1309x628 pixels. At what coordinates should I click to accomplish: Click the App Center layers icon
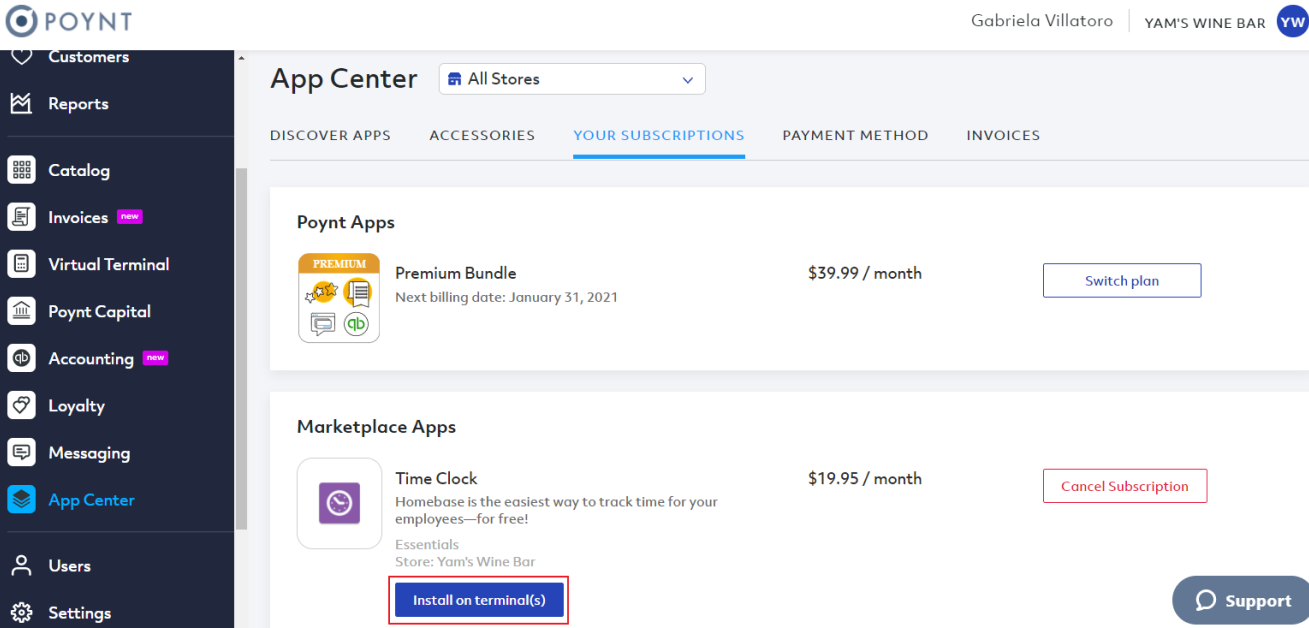coord(21,499)
